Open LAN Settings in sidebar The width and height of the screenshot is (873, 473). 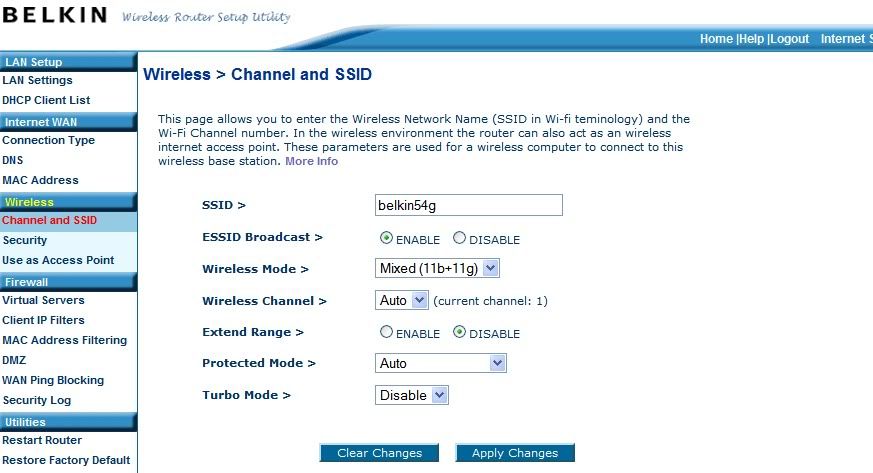point(37,80)
